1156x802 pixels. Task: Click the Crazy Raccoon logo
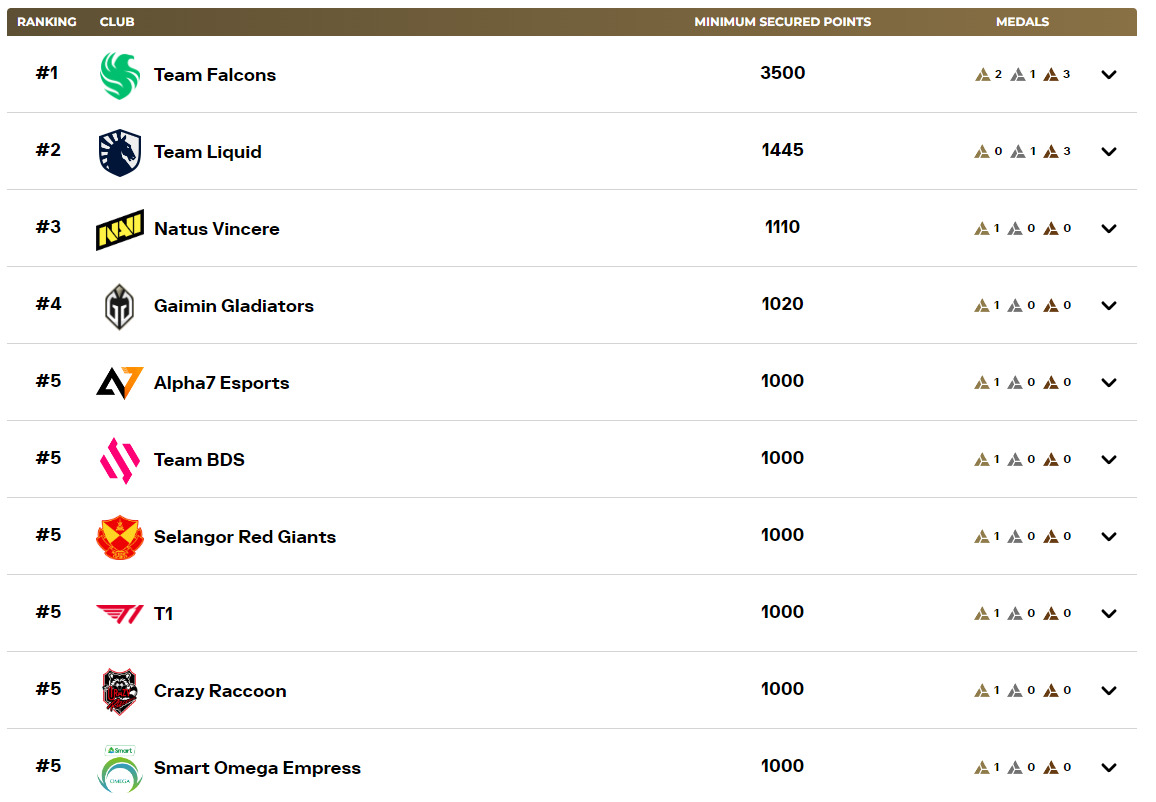(120, 691)
